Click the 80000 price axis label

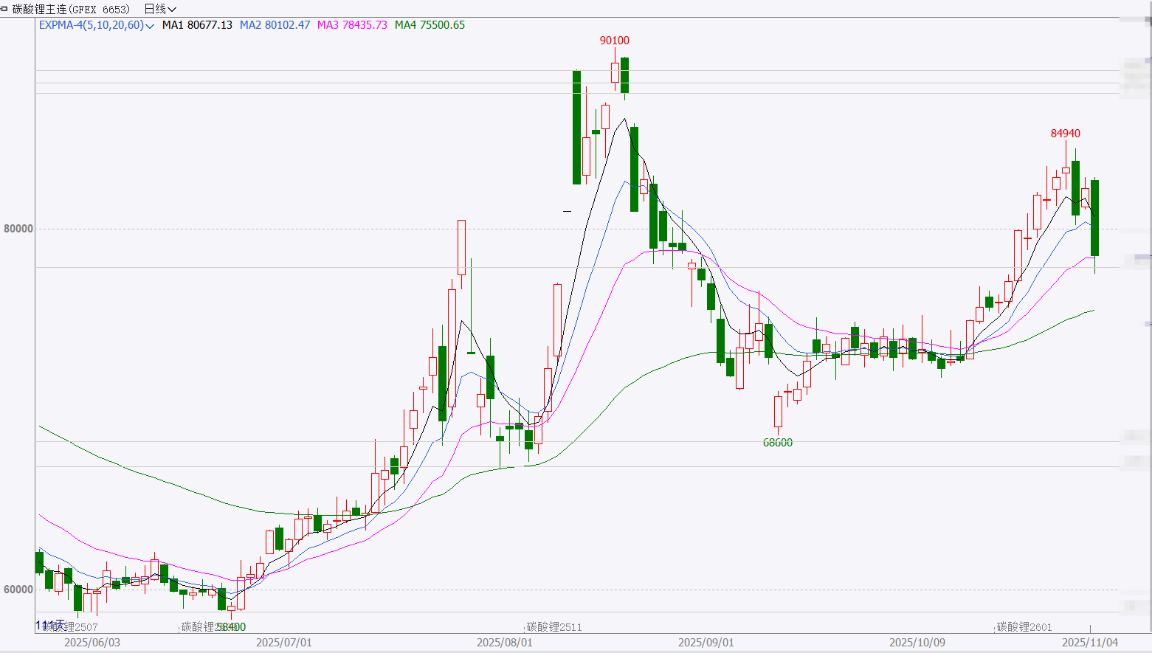pyautogui.click(x=18, y=228)
